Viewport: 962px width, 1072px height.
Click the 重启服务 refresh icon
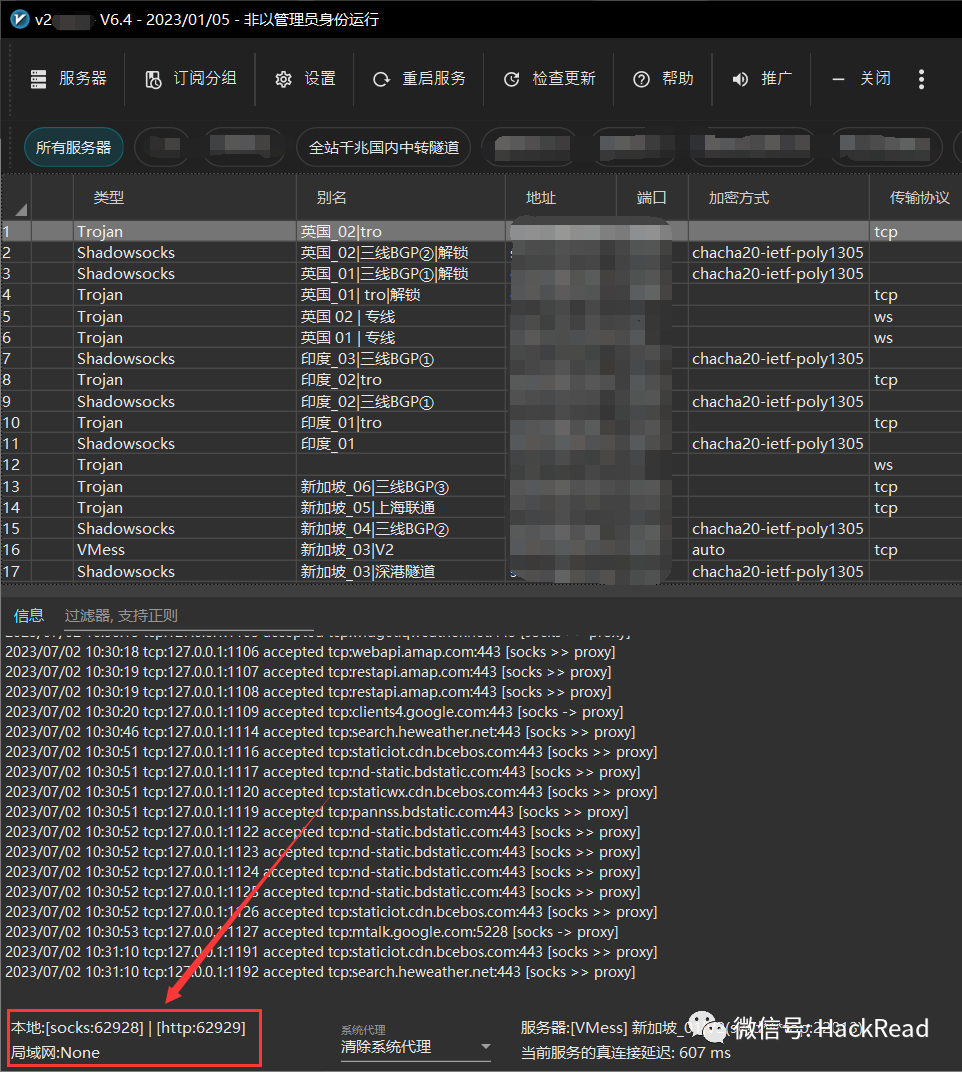point(382,80)
